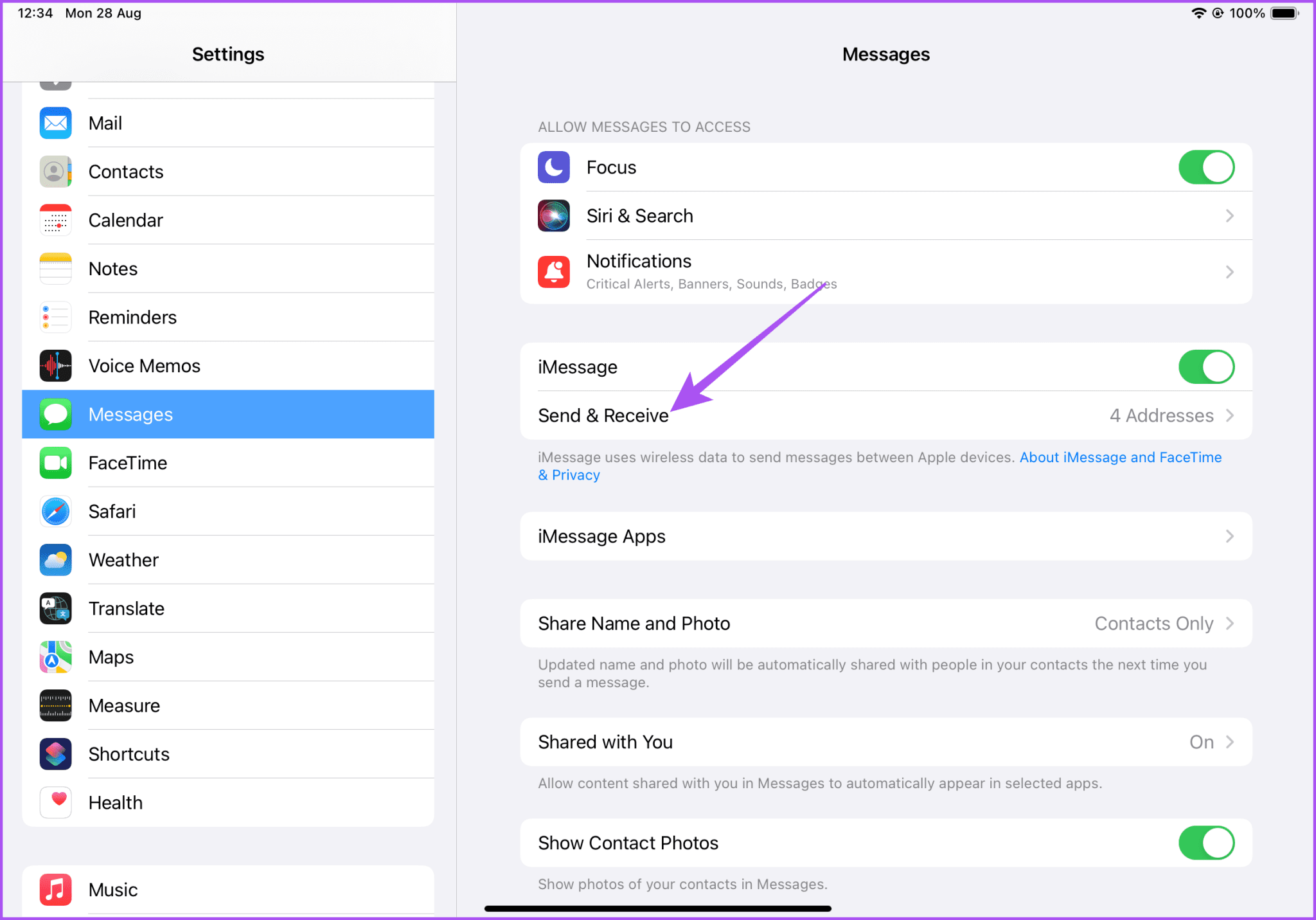1316x920 pixels.
Task: Select the Siri & Search icon
Action: click(x=553, y=215)
